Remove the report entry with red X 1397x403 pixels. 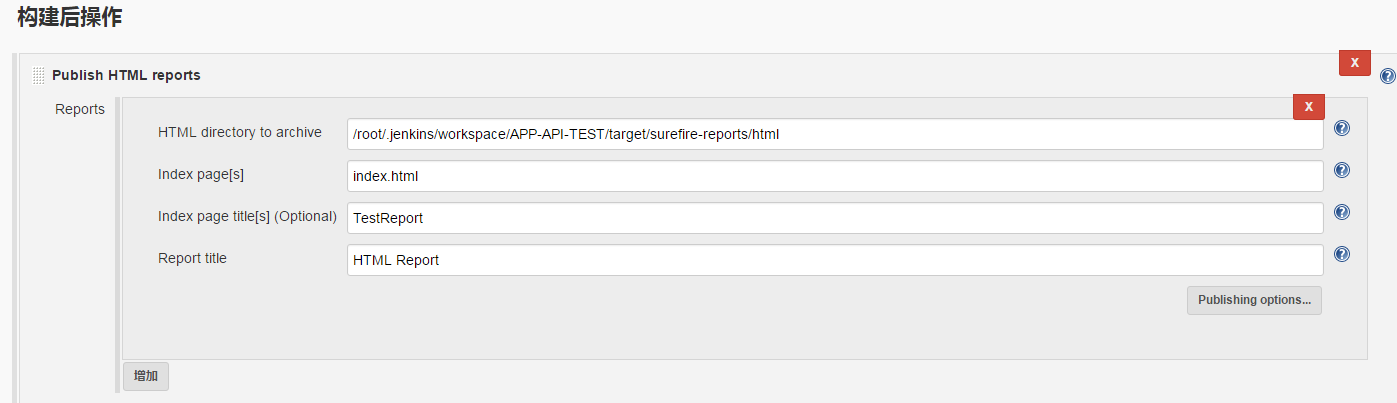click(x=1309, y=106)
